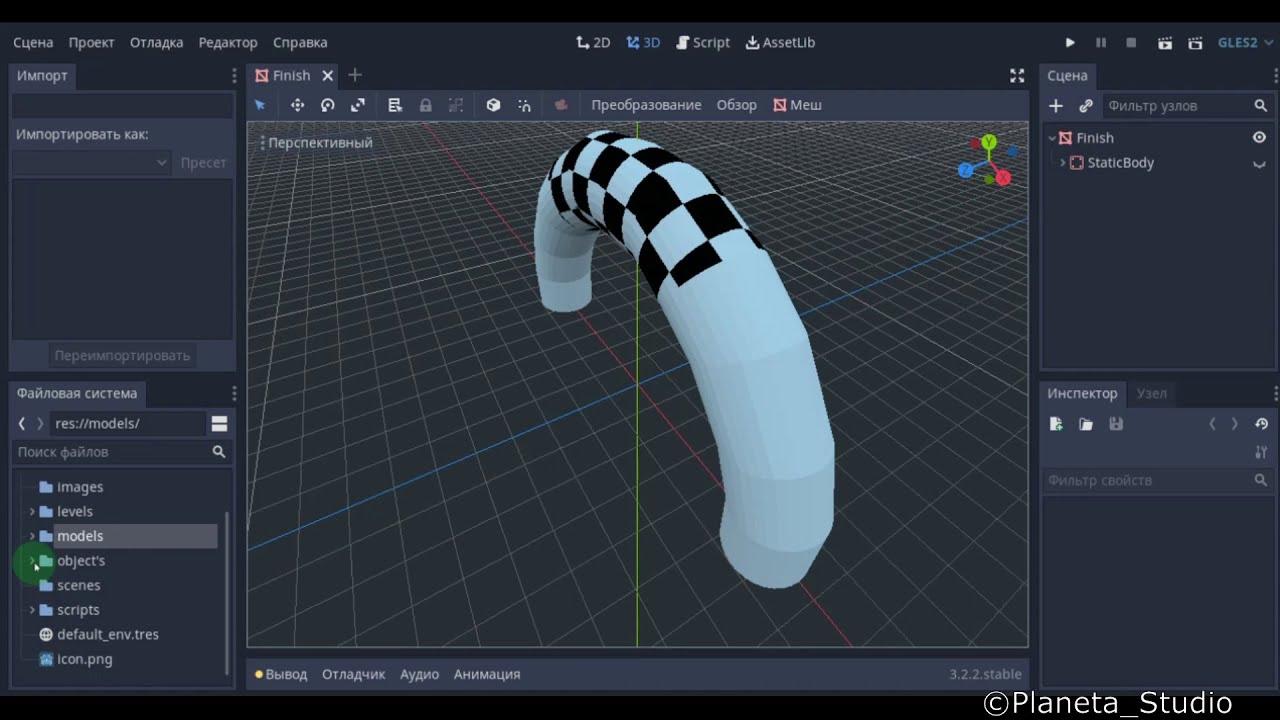Open the Перспективный viewport menu
This screenshot has height=720, width=1280.
click(316, 143)
